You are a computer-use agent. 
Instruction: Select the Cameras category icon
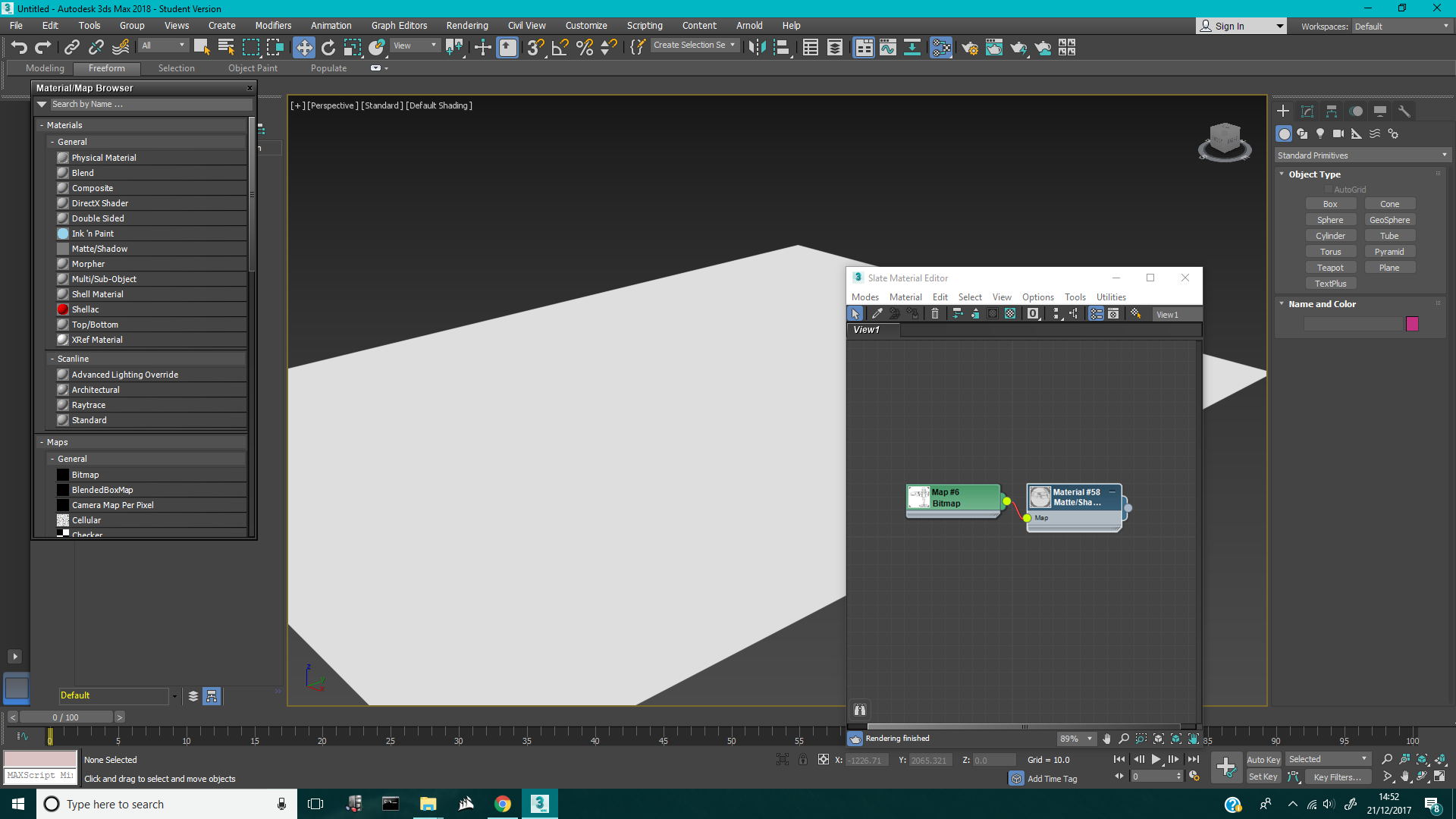pyautogui.click(x=1338, y=133)
